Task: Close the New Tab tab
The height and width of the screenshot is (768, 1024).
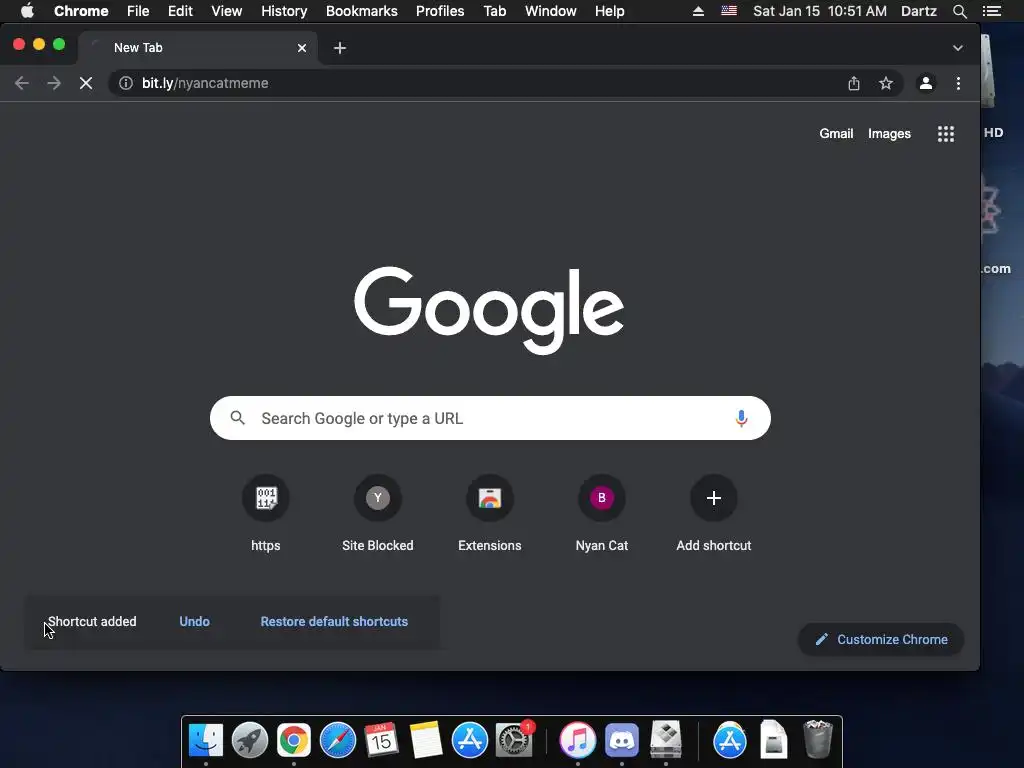Action: (x=302, y=48)
